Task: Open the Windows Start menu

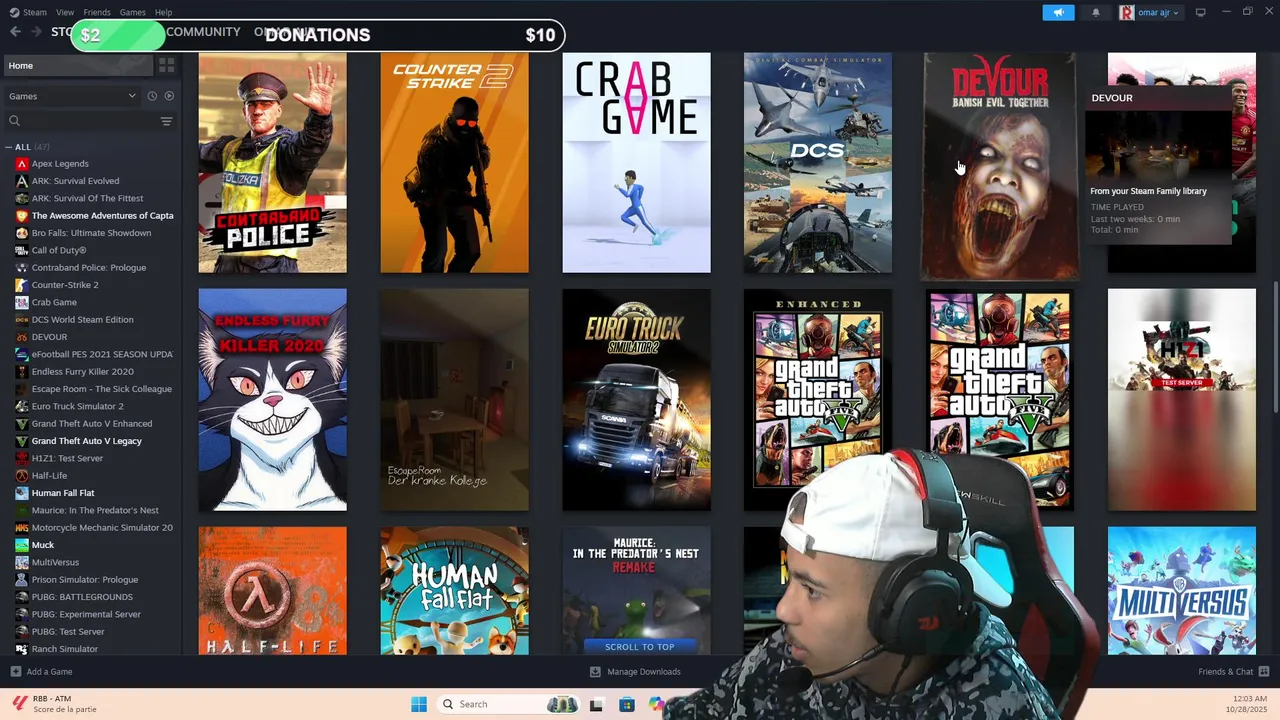Action: coord(419,704)
